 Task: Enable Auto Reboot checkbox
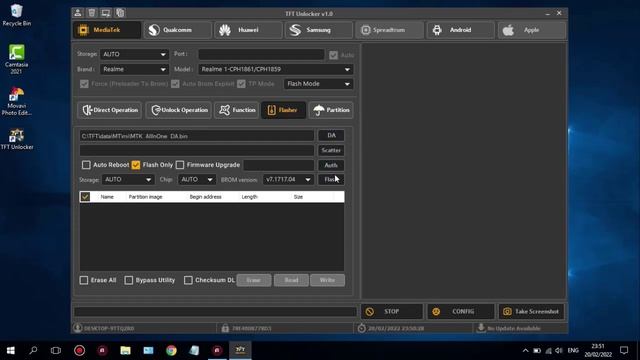click(86, 165)
